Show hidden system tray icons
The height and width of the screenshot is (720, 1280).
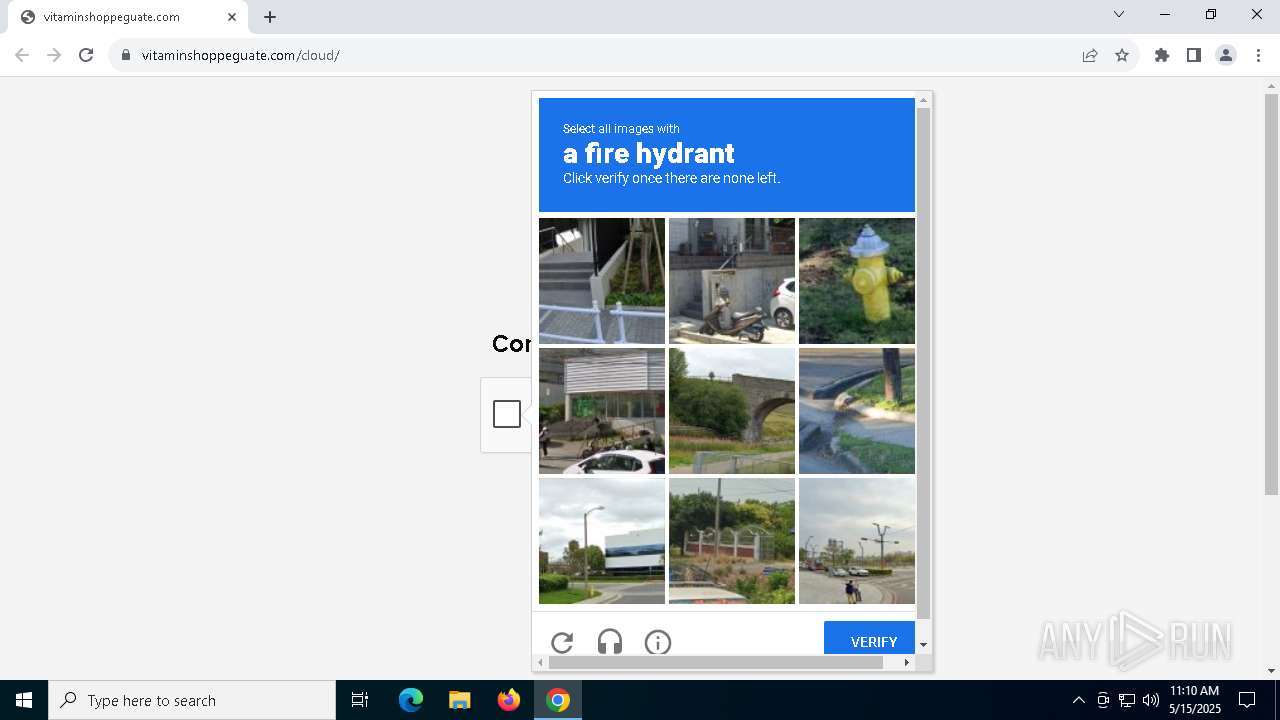pos(1078,700)
